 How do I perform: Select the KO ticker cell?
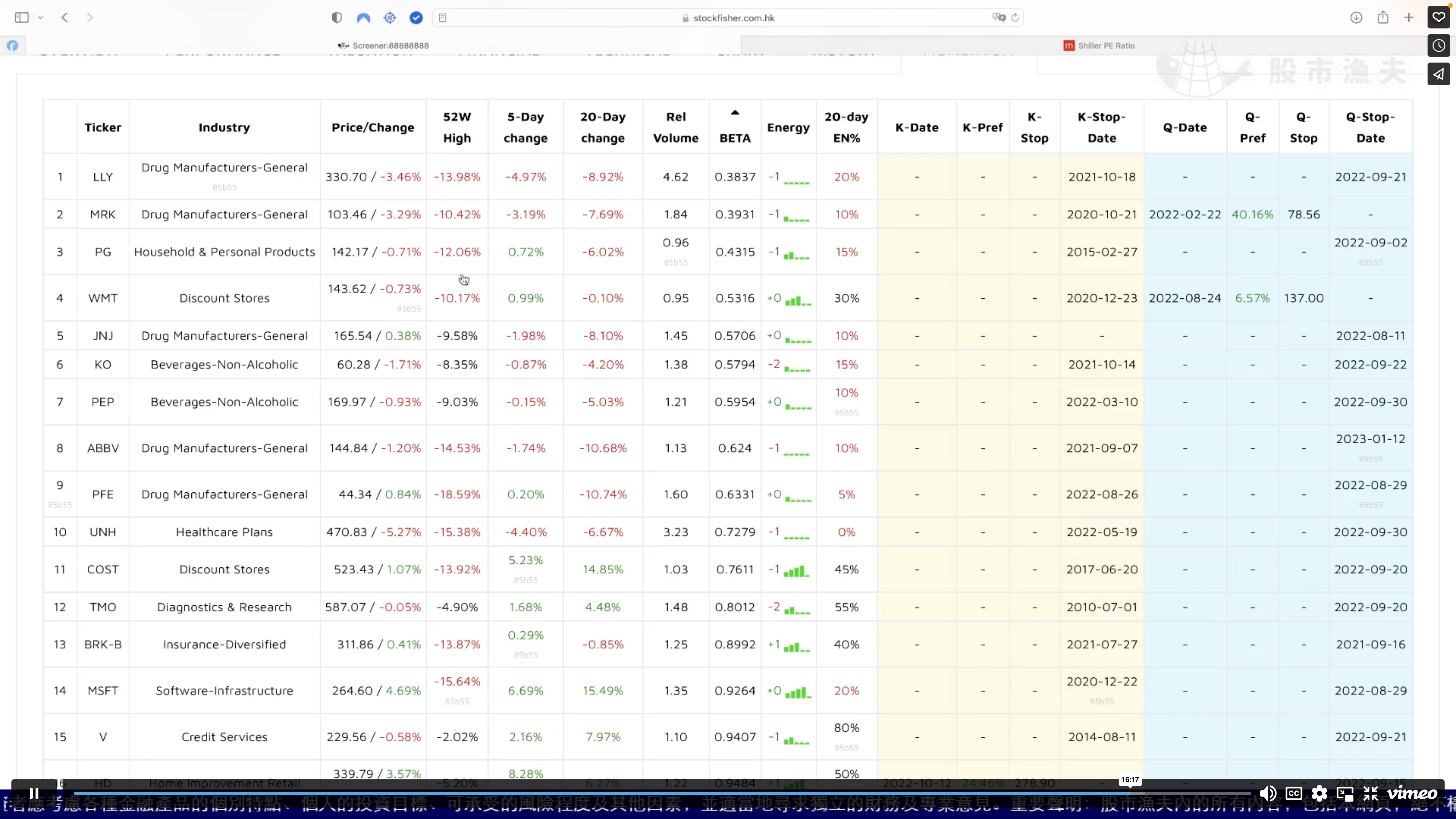point(103,365)
